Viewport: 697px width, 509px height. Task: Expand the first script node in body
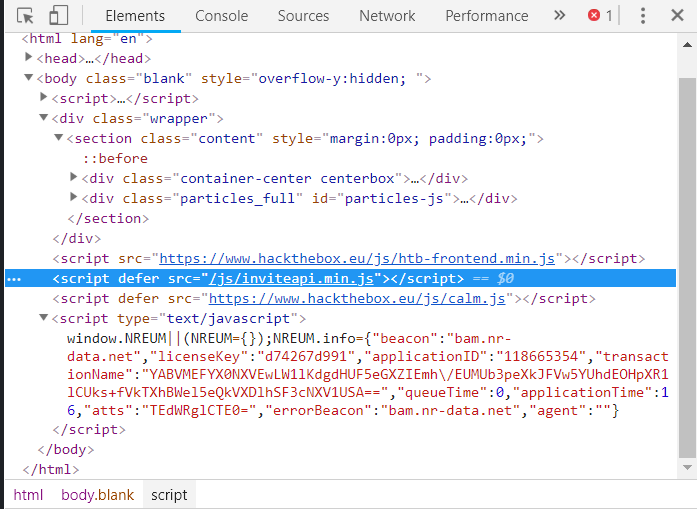[x=44, y=97]
